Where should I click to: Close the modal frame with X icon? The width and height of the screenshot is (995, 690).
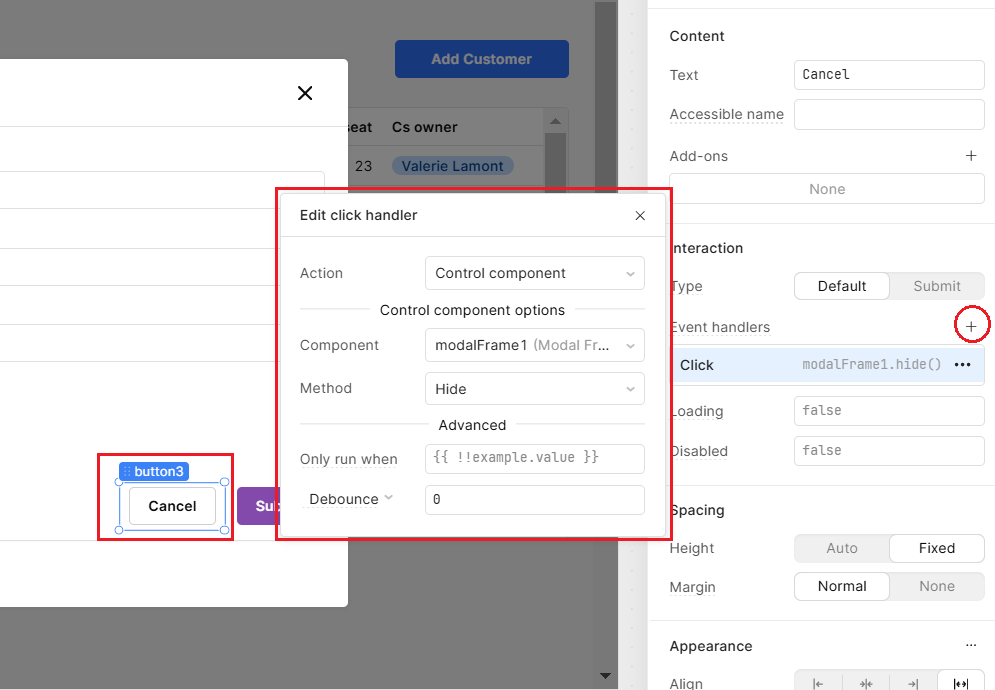pos(305,93)
